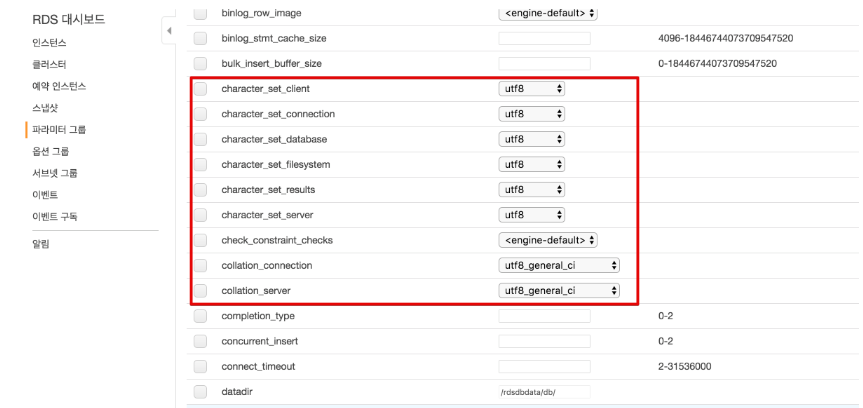Viewport: 863px width, 408px height.
Task: Click the 0-2 range for completion_type
Action: 665,316
